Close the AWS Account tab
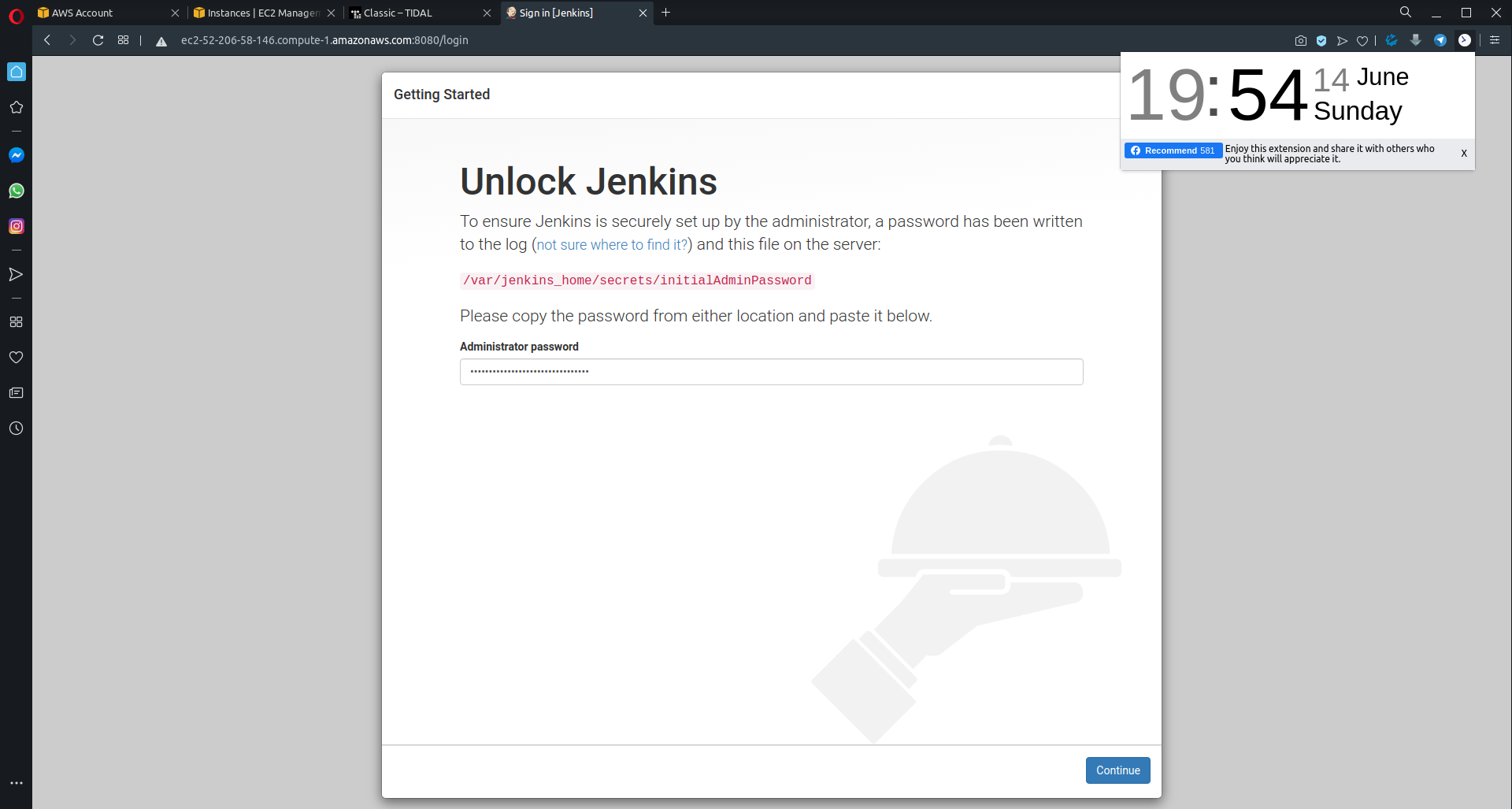This screenshot has width=1512, height=809. (x=175, y=13)
